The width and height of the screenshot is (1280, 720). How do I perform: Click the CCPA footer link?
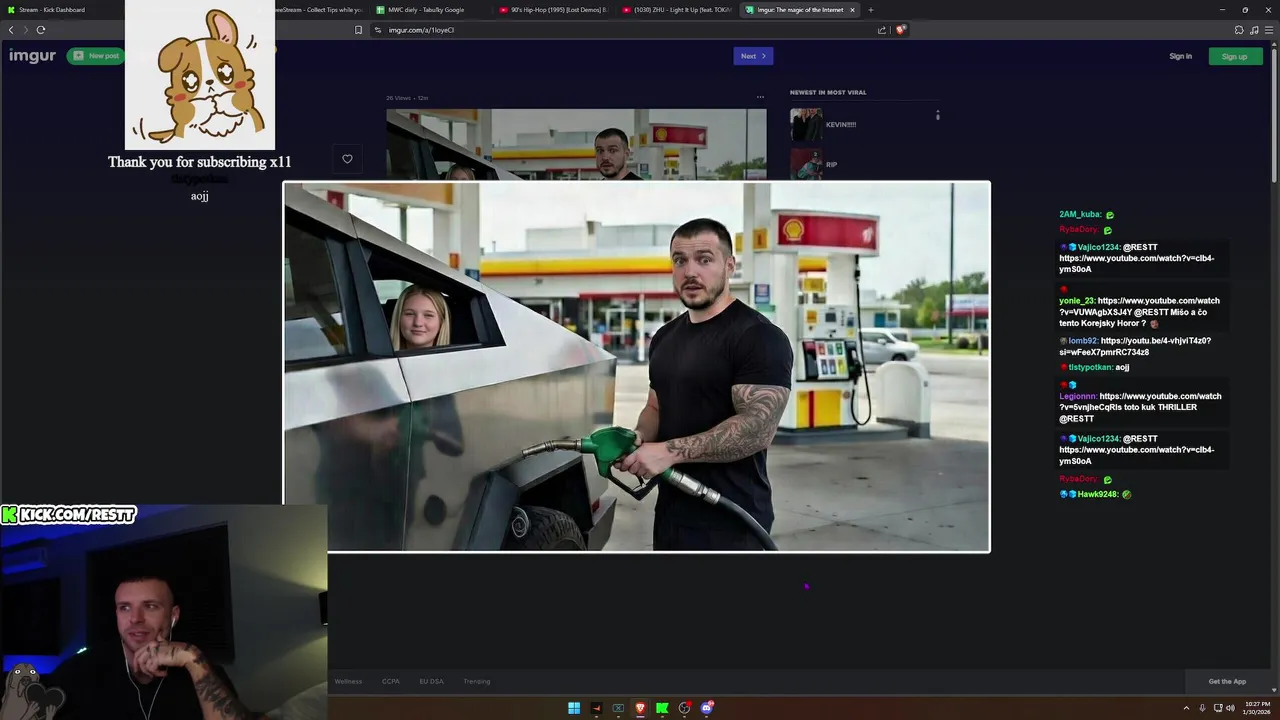tap(391, 681)
